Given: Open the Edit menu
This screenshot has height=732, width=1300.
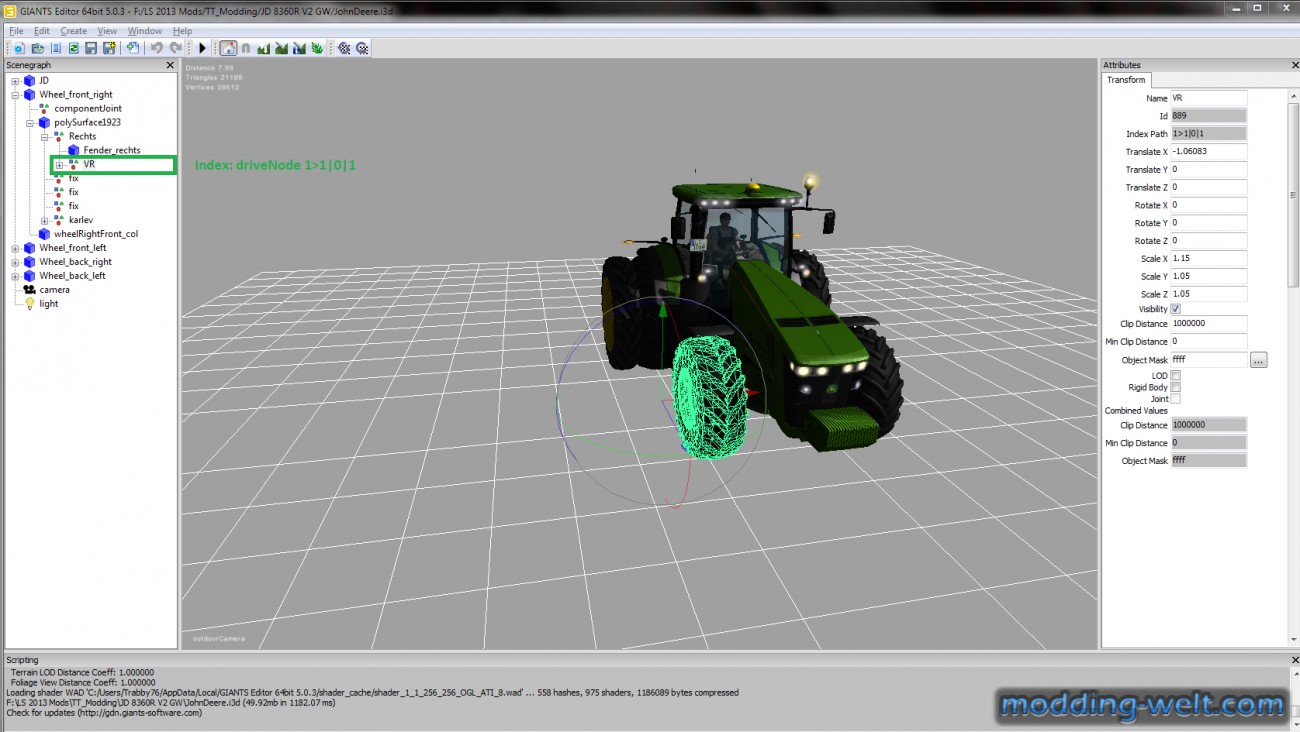Looking at the screenshot, I should [42, 31].
